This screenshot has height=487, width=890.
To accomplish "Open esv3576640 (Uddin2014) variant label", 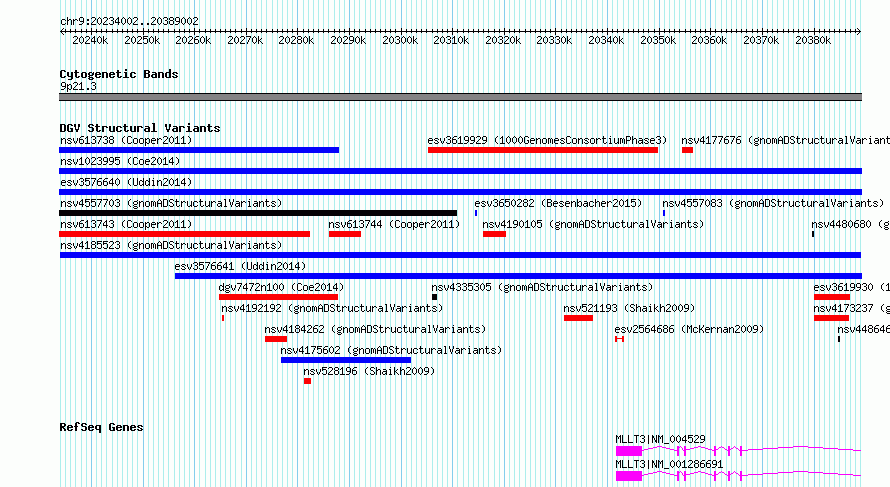I will (x=126, y=182).
